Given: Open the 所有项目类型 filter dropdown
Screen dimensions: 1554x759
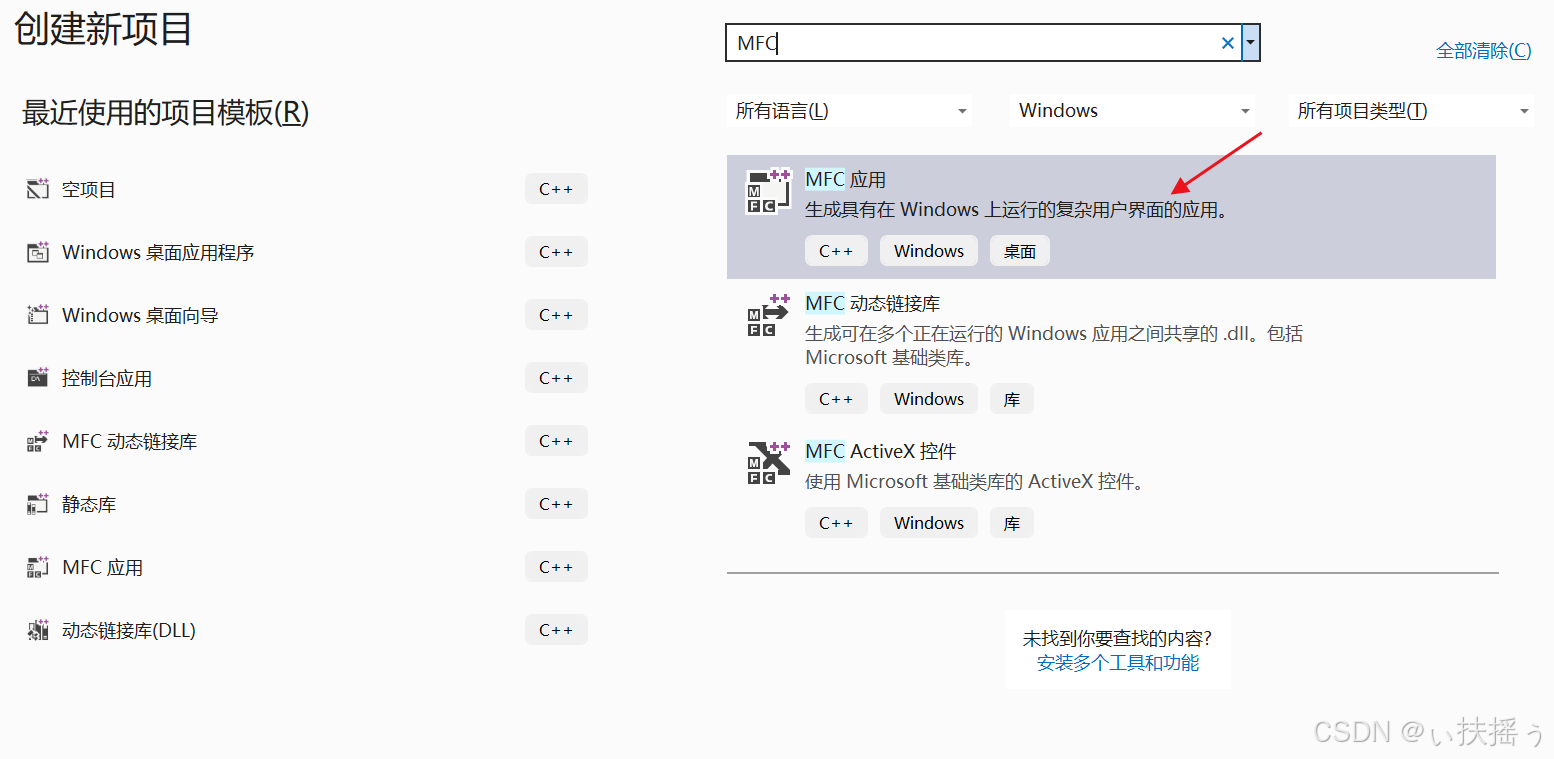Looking at the screenshot, I should 1412,111.
